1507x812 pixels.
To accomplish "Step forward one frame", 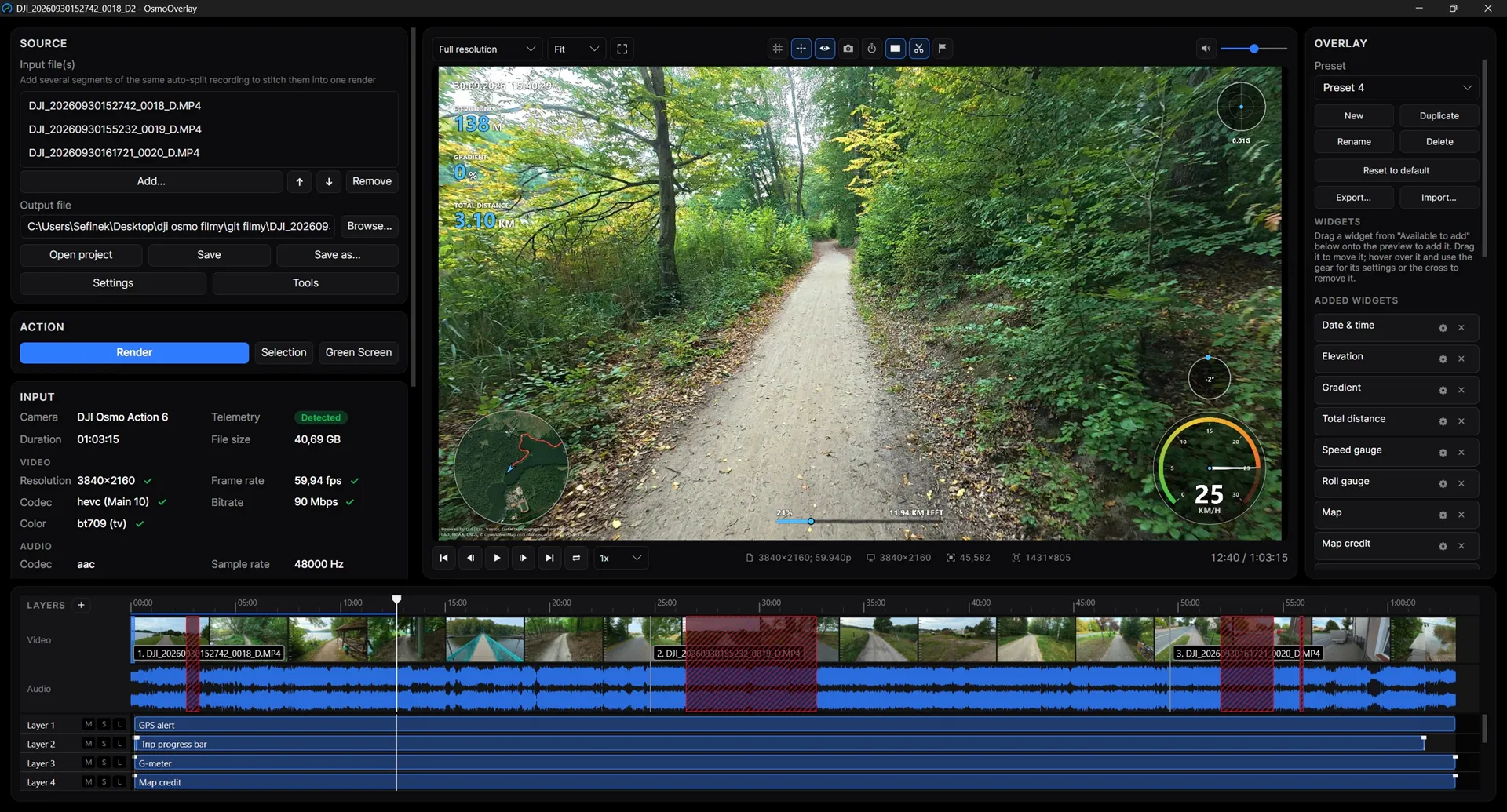I will 523,558.
